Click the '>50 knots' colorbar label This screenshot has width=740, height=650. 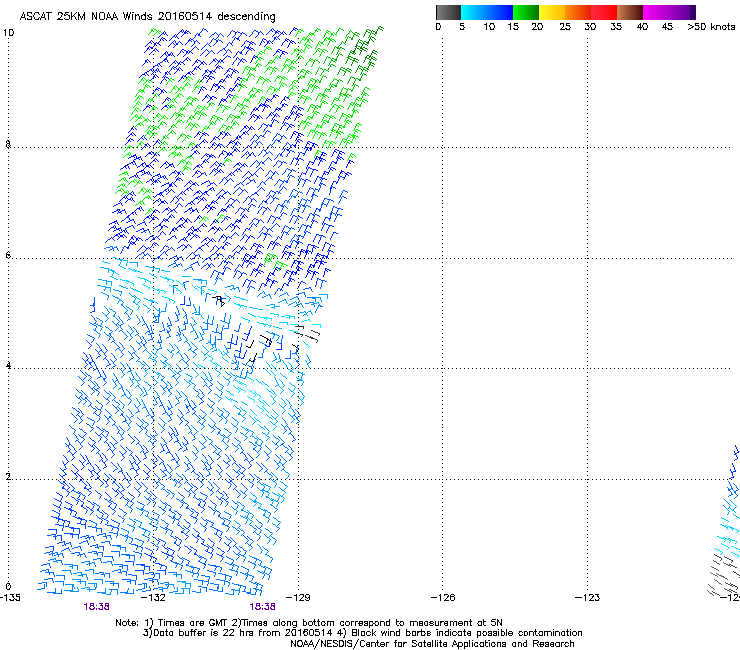(x=711, y=27)
